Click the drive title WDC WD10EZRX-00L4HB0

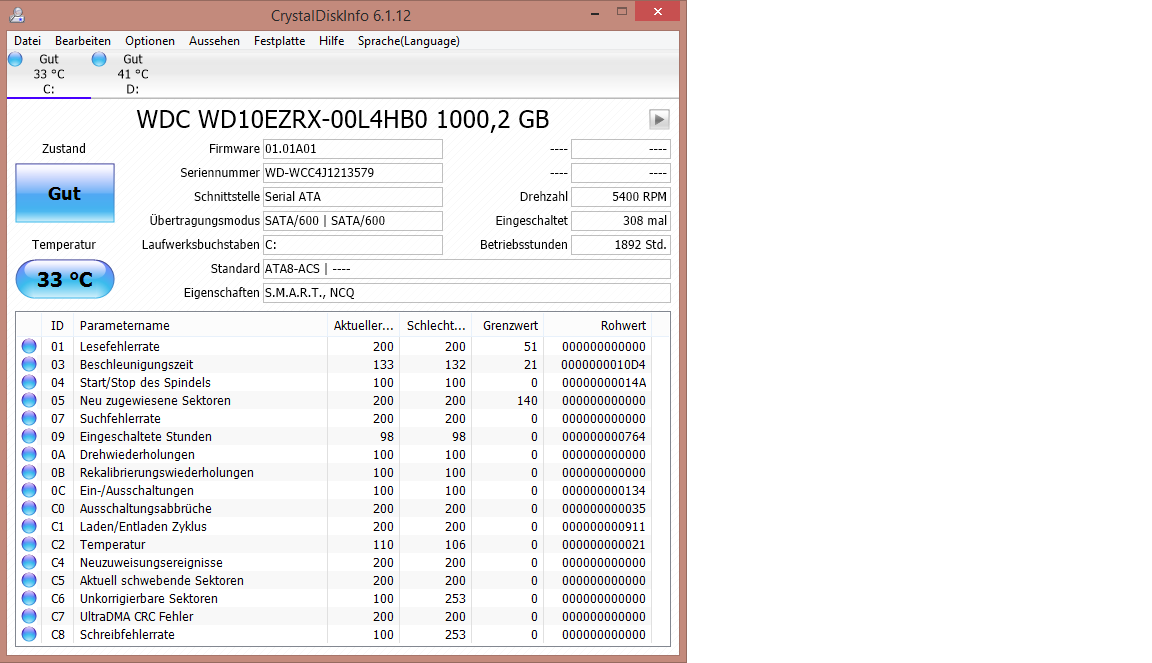(342, 120)
